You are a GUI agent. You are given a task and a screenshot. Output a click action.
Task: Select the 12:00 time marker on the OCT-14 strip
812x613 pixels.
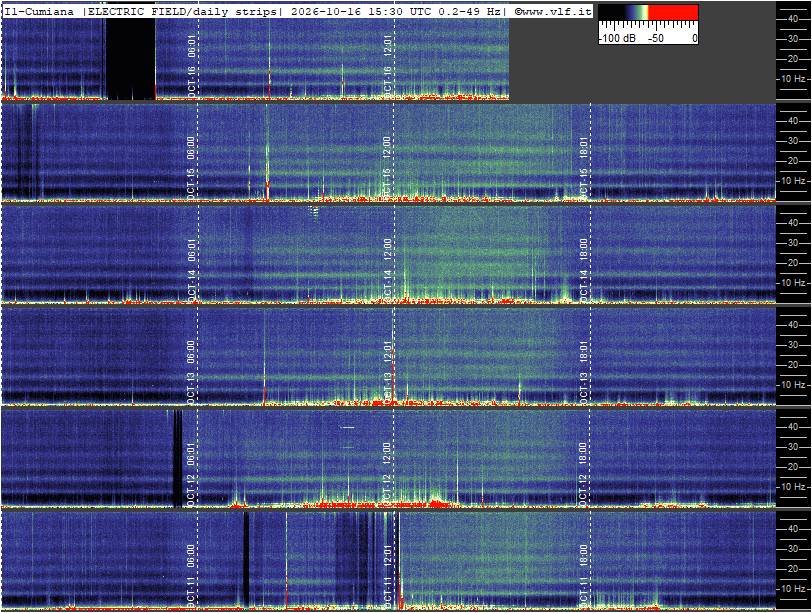pos(386,249)
